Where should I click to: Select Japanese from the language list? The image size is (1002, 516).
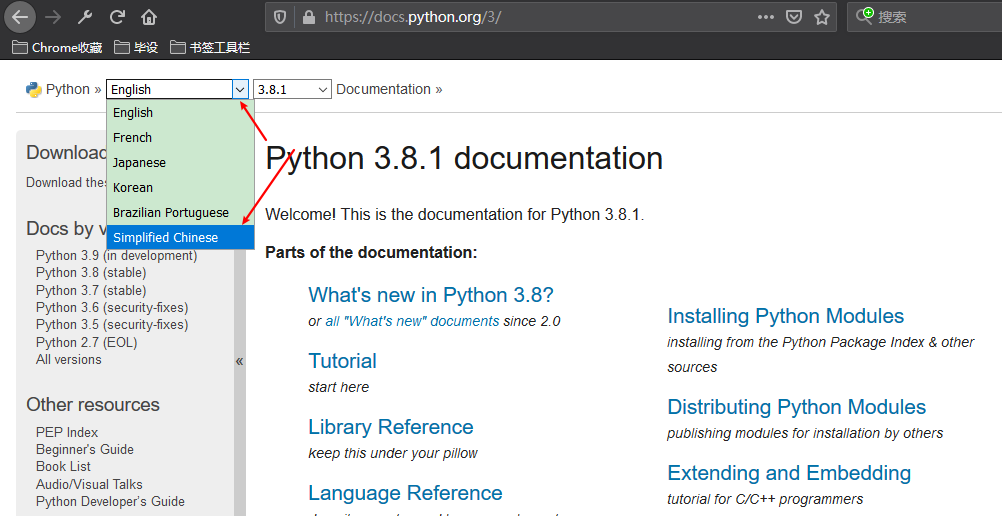[180, 162]
